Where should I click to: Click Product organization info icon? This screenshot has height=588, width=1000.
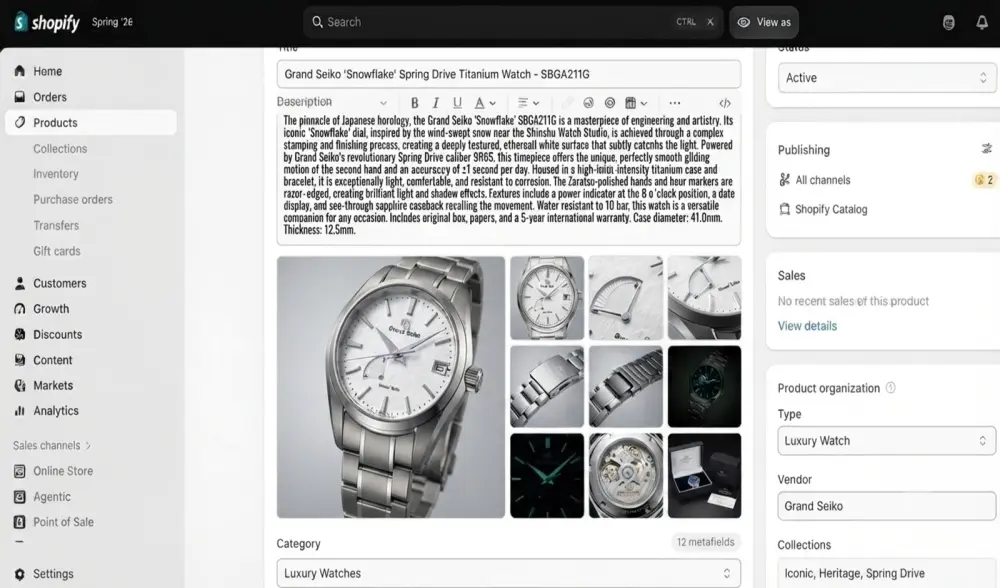pyautogui.click(x=891, y=388)
